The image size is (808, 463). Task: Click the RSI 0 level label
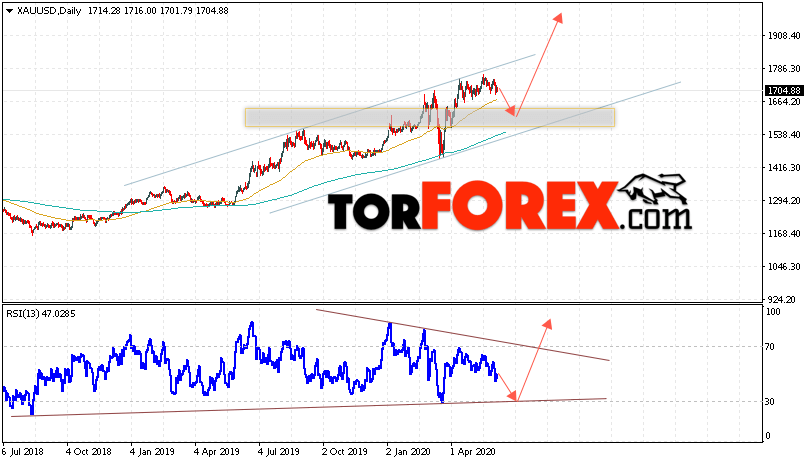pyautogui.click(x=768, y=436)
